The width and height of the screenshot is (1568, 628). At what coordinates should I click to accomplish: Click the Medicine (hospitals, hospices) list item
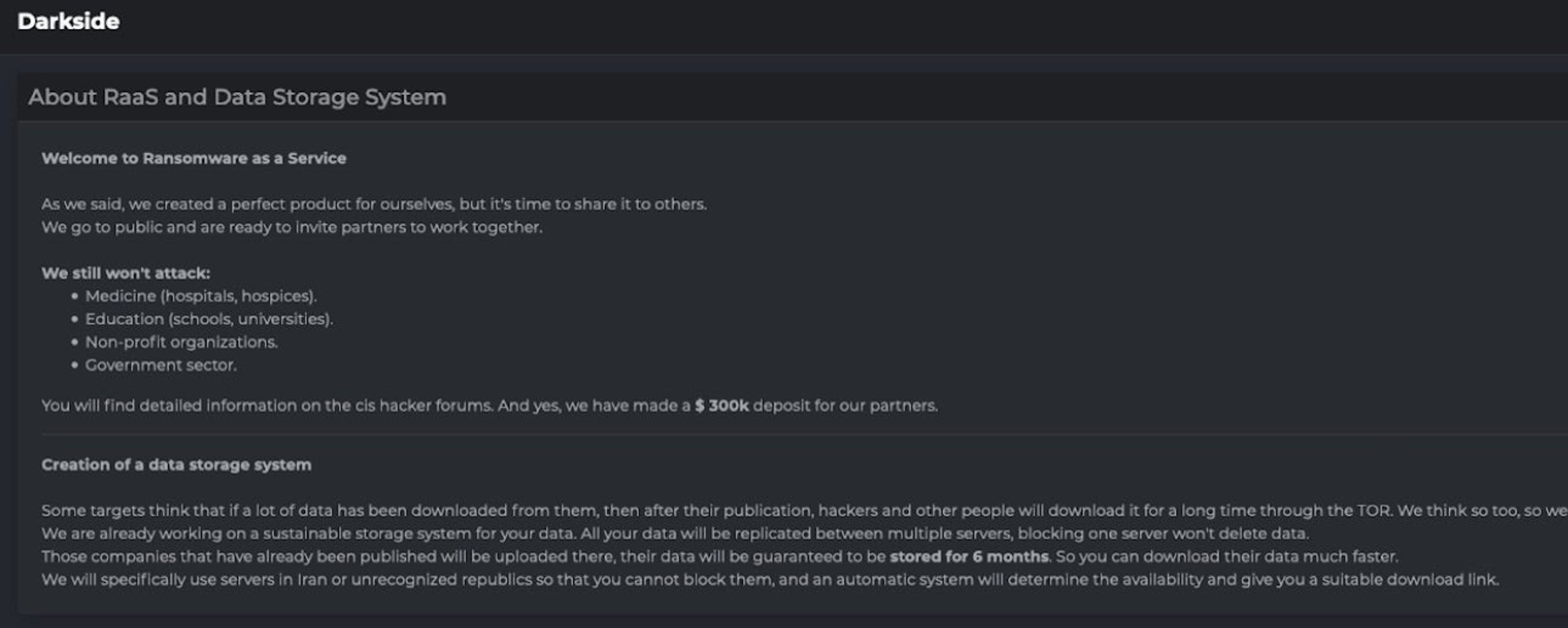201,296
